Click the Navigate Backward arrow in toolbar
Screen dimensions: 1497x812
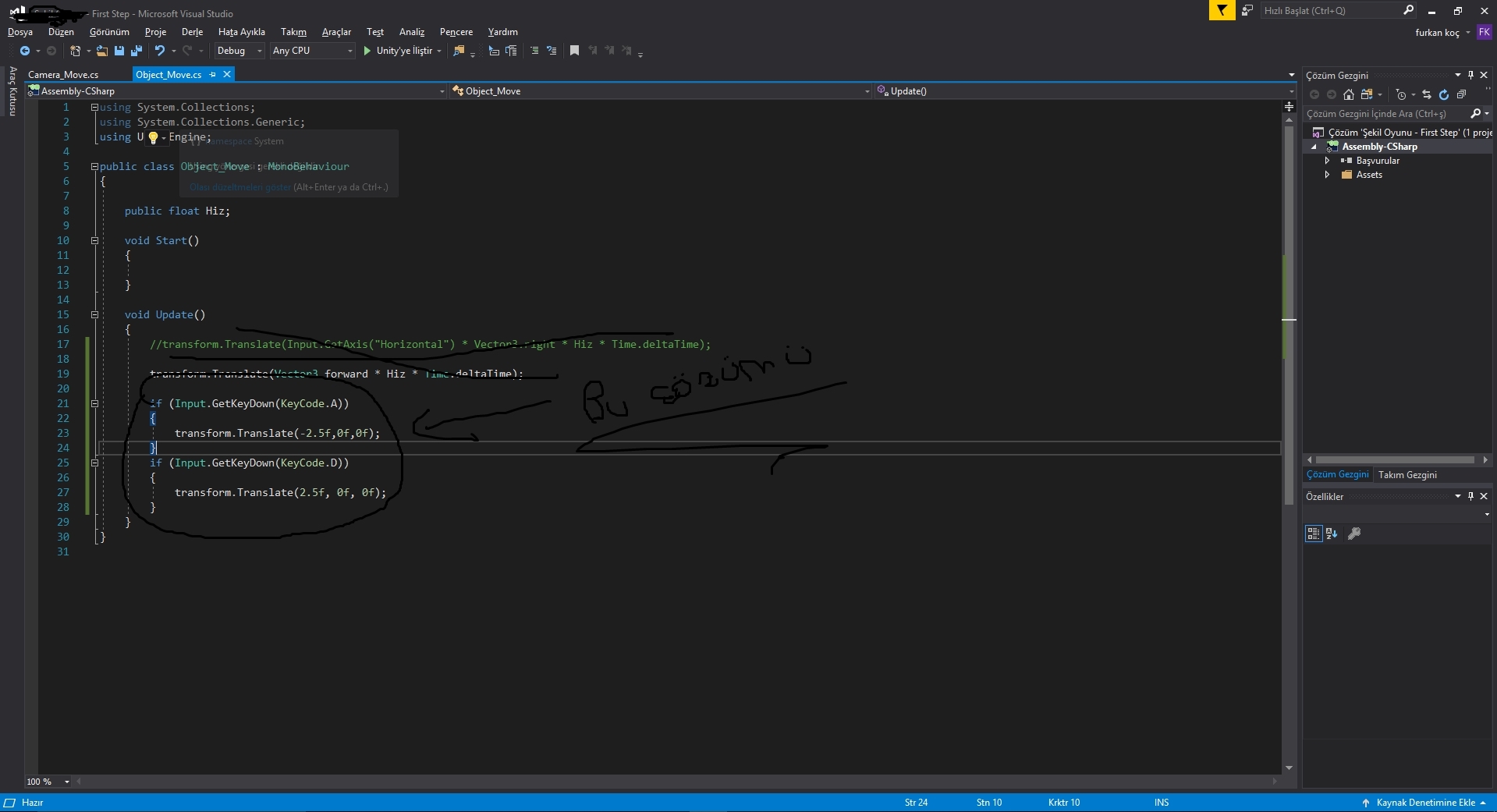pyautogui.click(x=25, y=51)
